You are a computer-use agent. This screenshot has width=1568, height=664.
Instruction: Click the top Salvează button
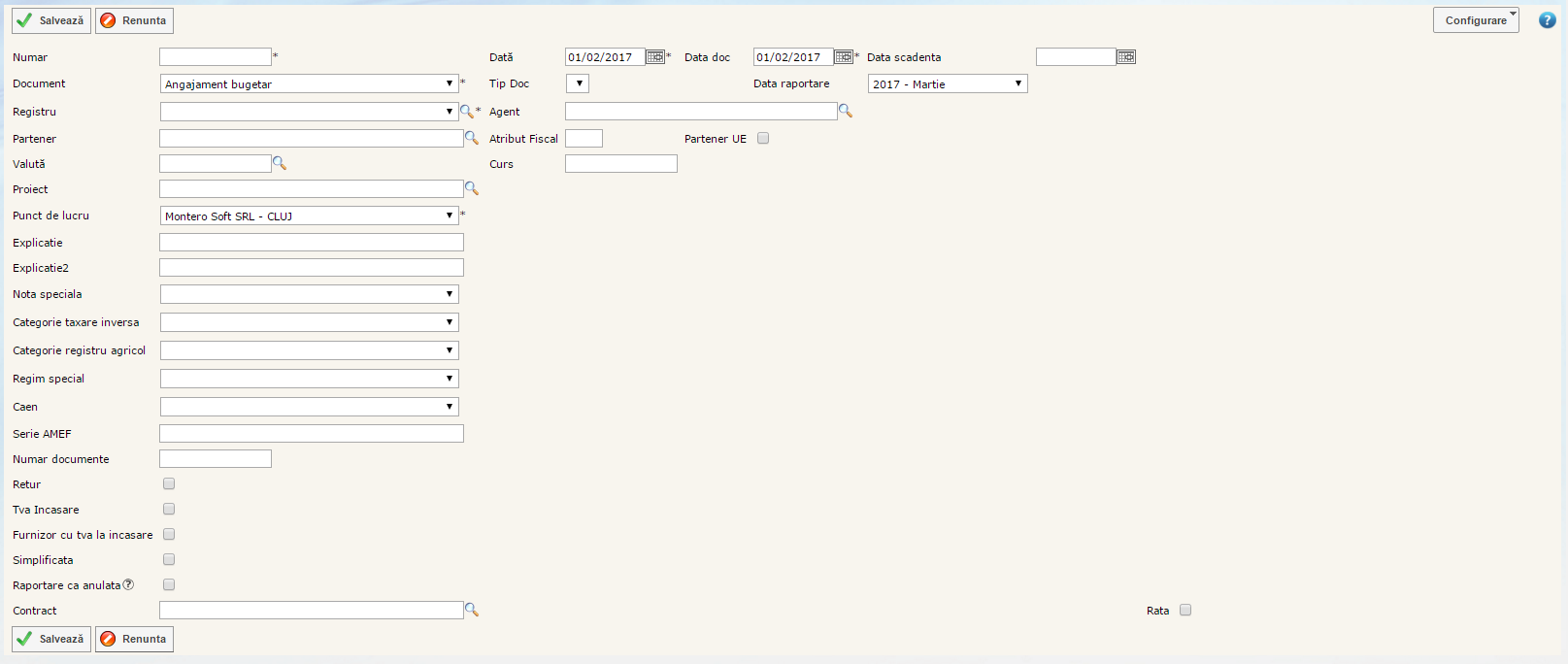(x=51, y=20)
